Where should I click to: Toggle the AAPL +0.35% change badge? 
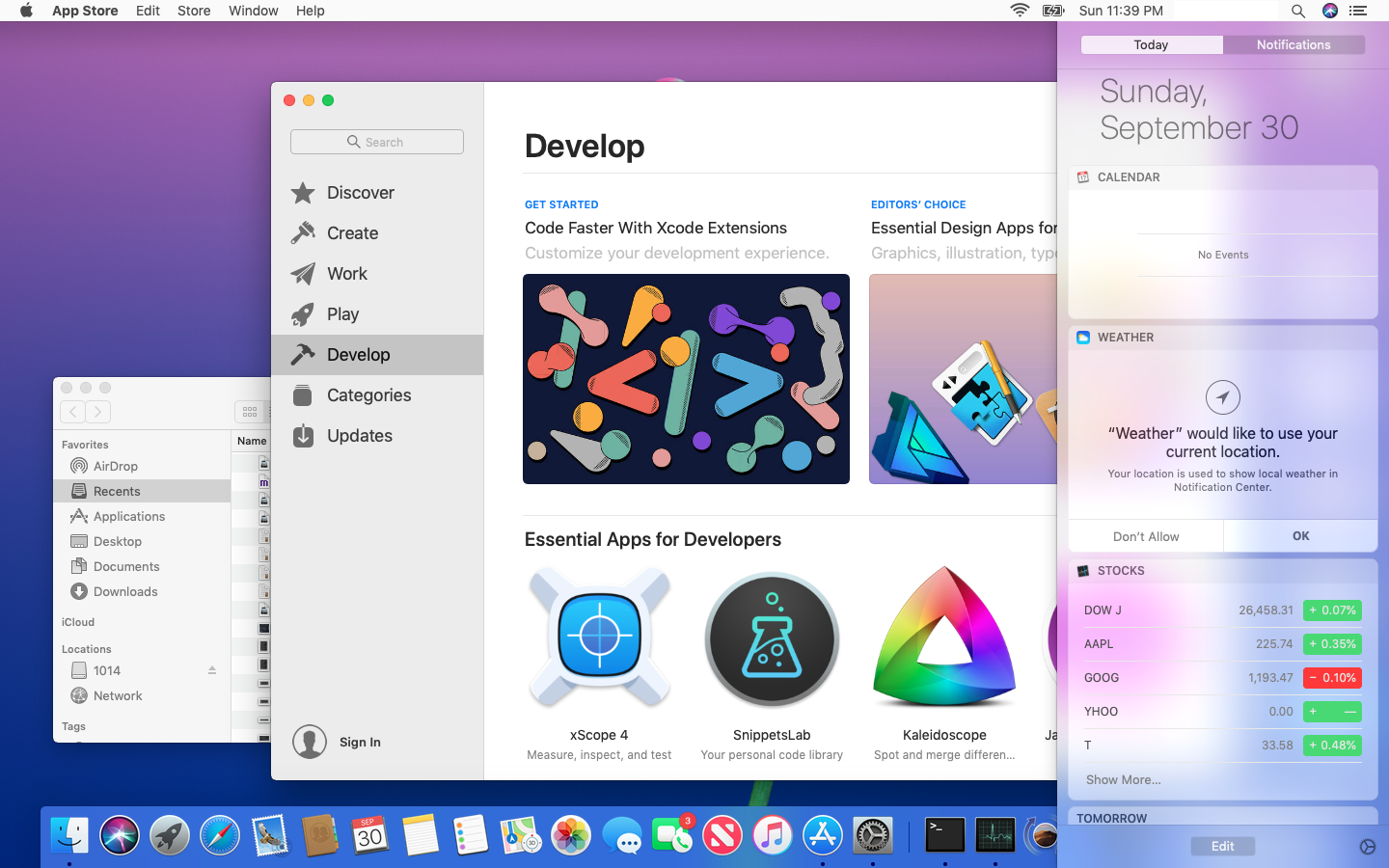[x=1332, y=644]
